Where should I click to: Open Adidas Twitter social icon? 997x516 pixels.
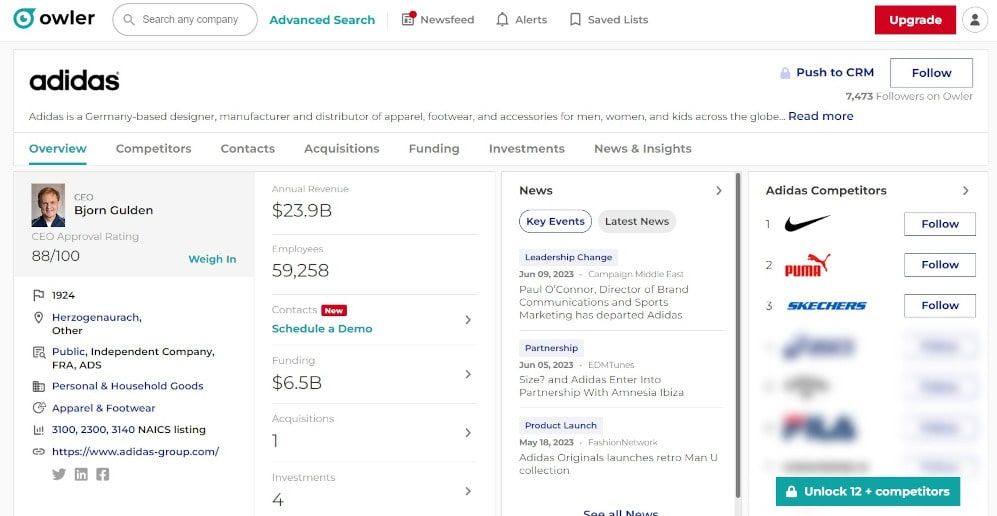point(59,474)
